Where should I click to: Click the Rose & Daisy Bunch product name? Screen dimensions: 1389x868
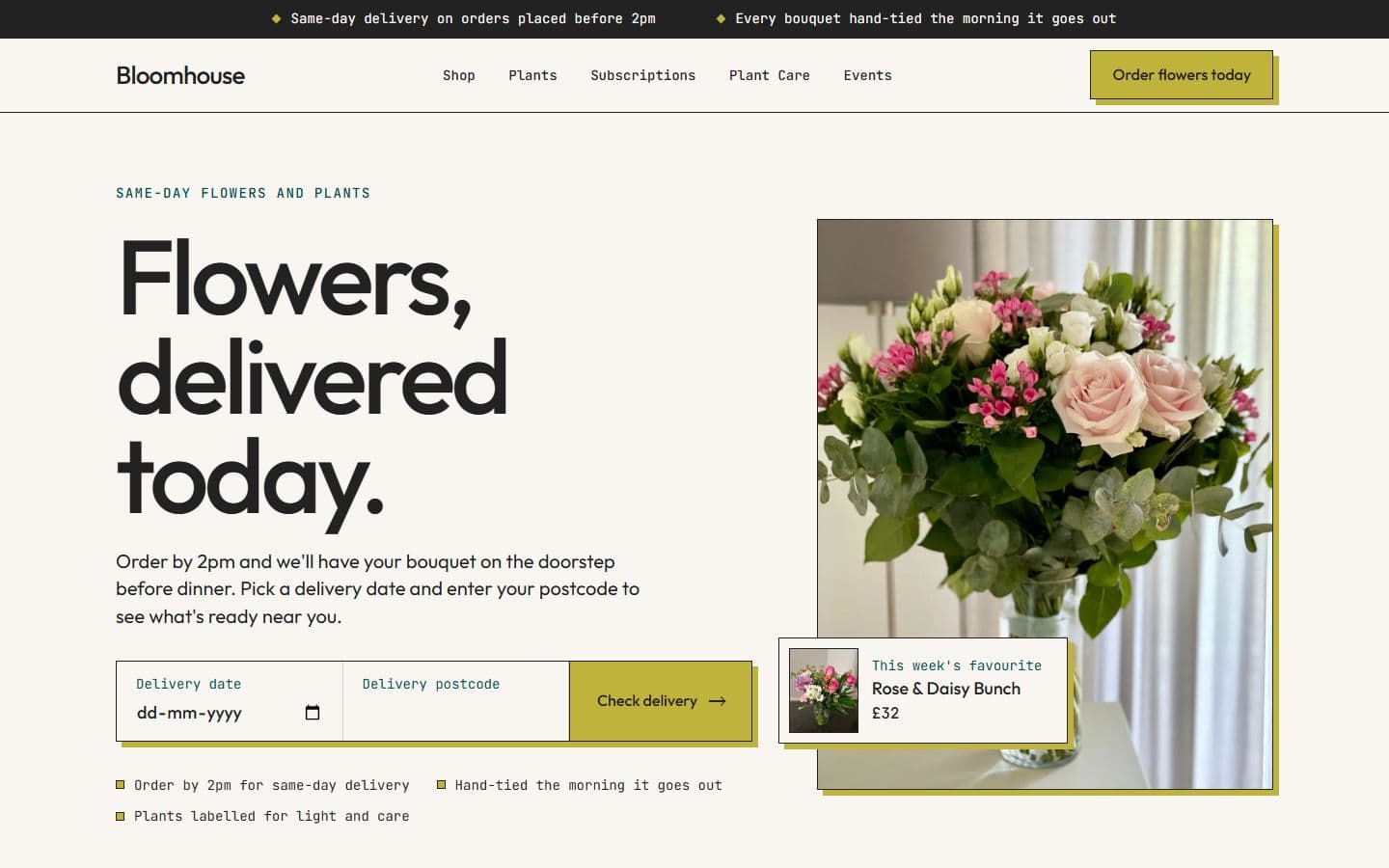coord(946,689)
